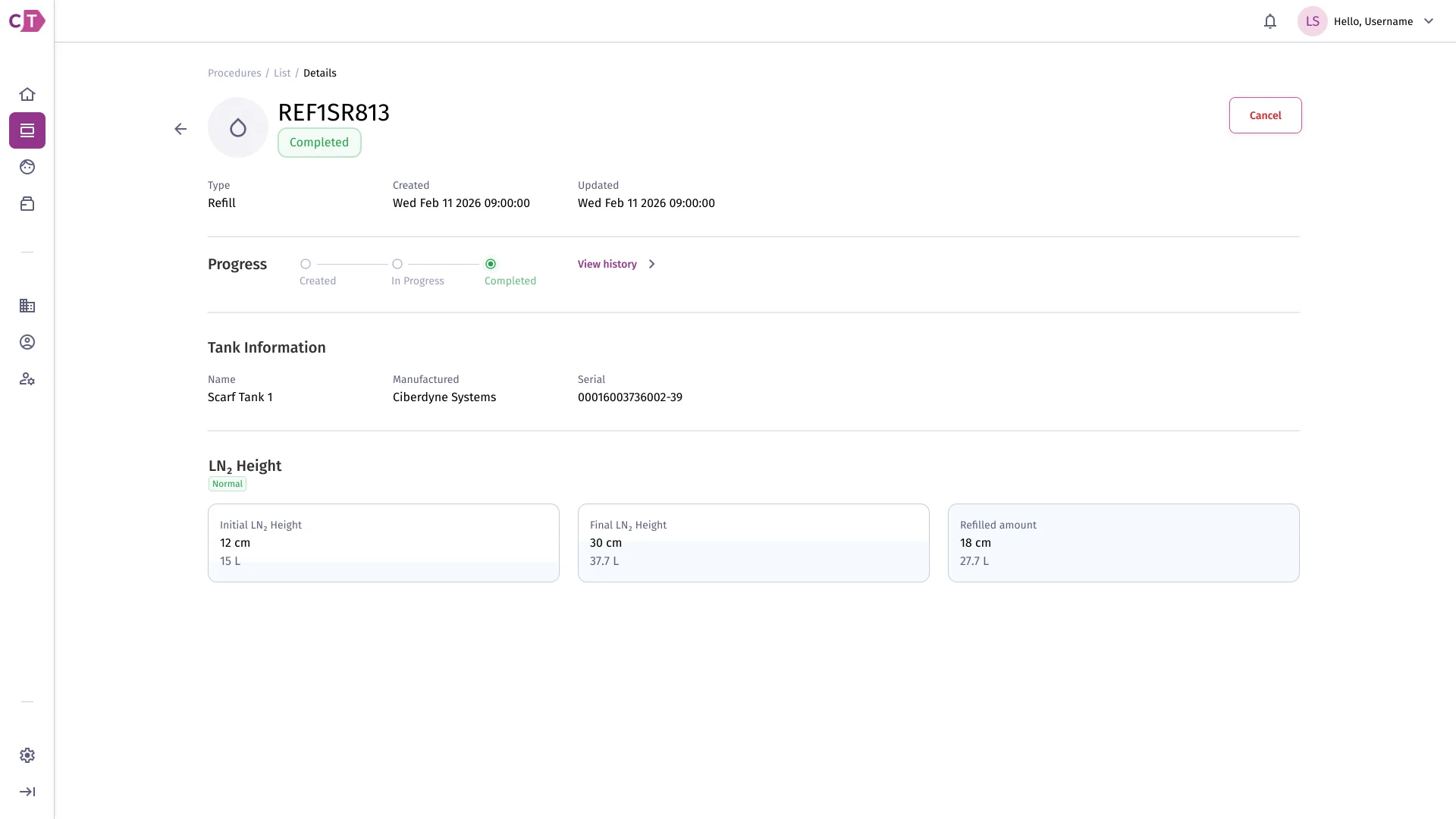1456x819 pixels.
Task: Click the Ciberdyne Systems manufacturer value
Action: coord(444,397)
